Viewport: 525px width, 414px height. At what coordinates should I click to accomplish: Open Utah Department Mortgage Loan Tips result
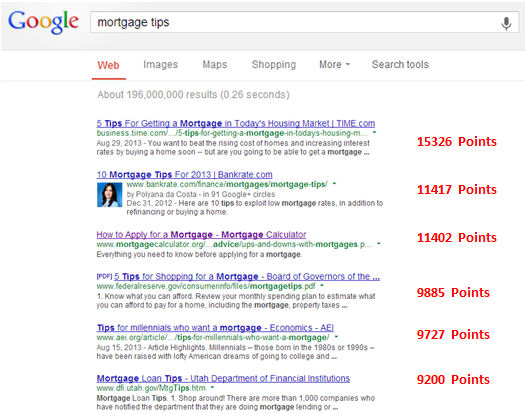(223, 378)
